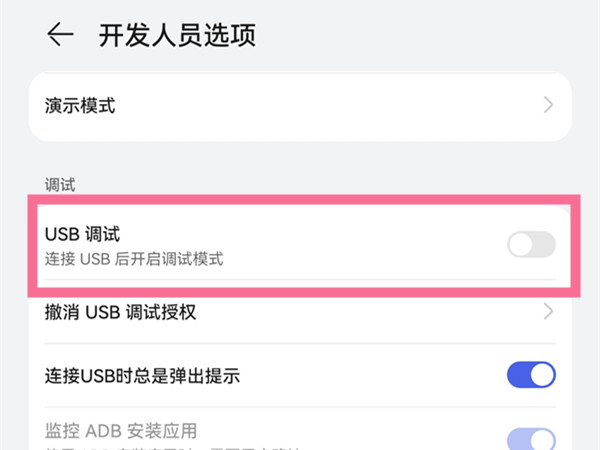Click the 连接 USB 后开启调试模式 description

[134, 259]
